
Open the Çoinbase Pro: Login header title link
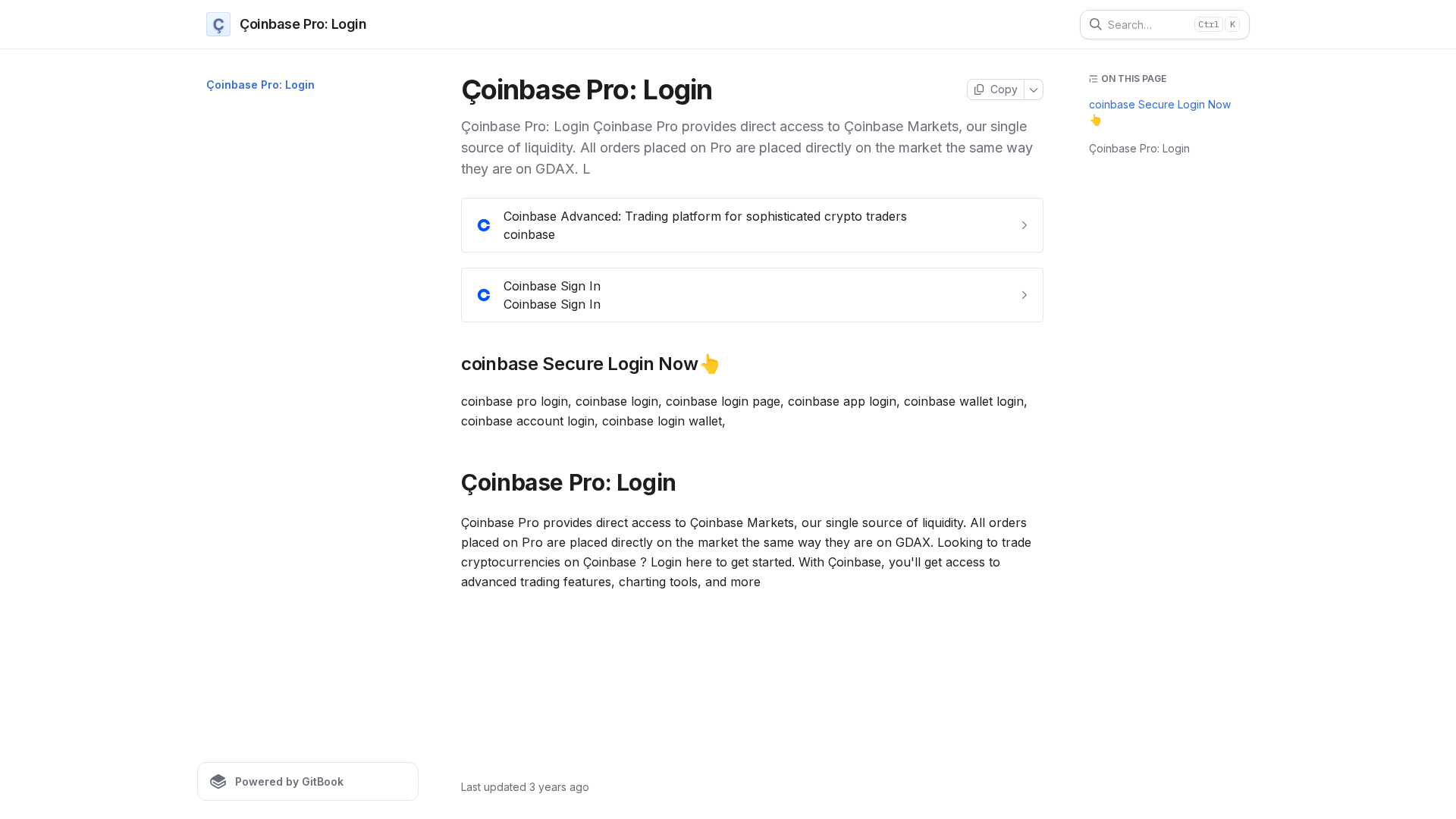tap(303, 24)
